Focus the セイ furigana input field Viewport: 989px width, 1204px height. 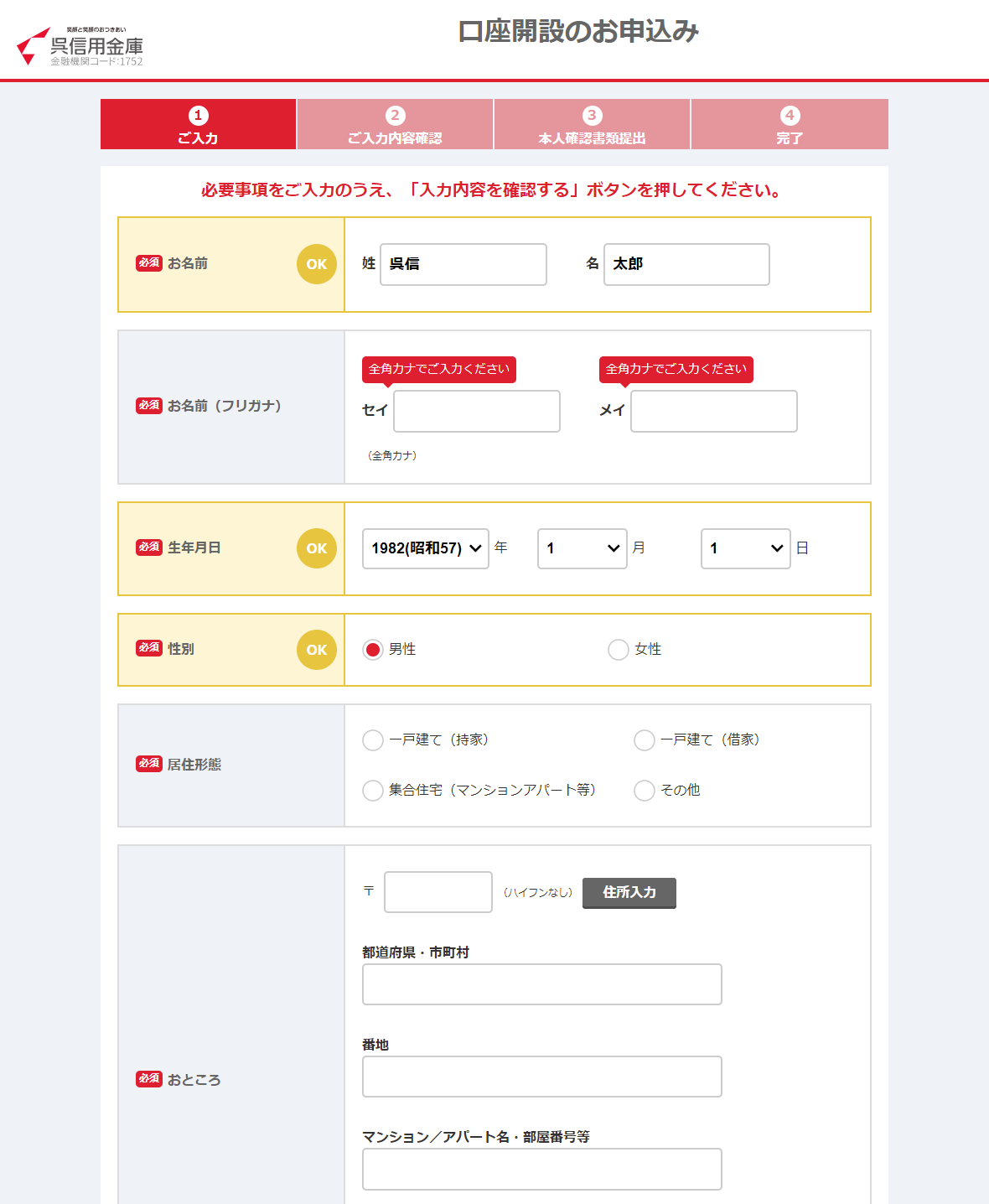coord(477,411)
